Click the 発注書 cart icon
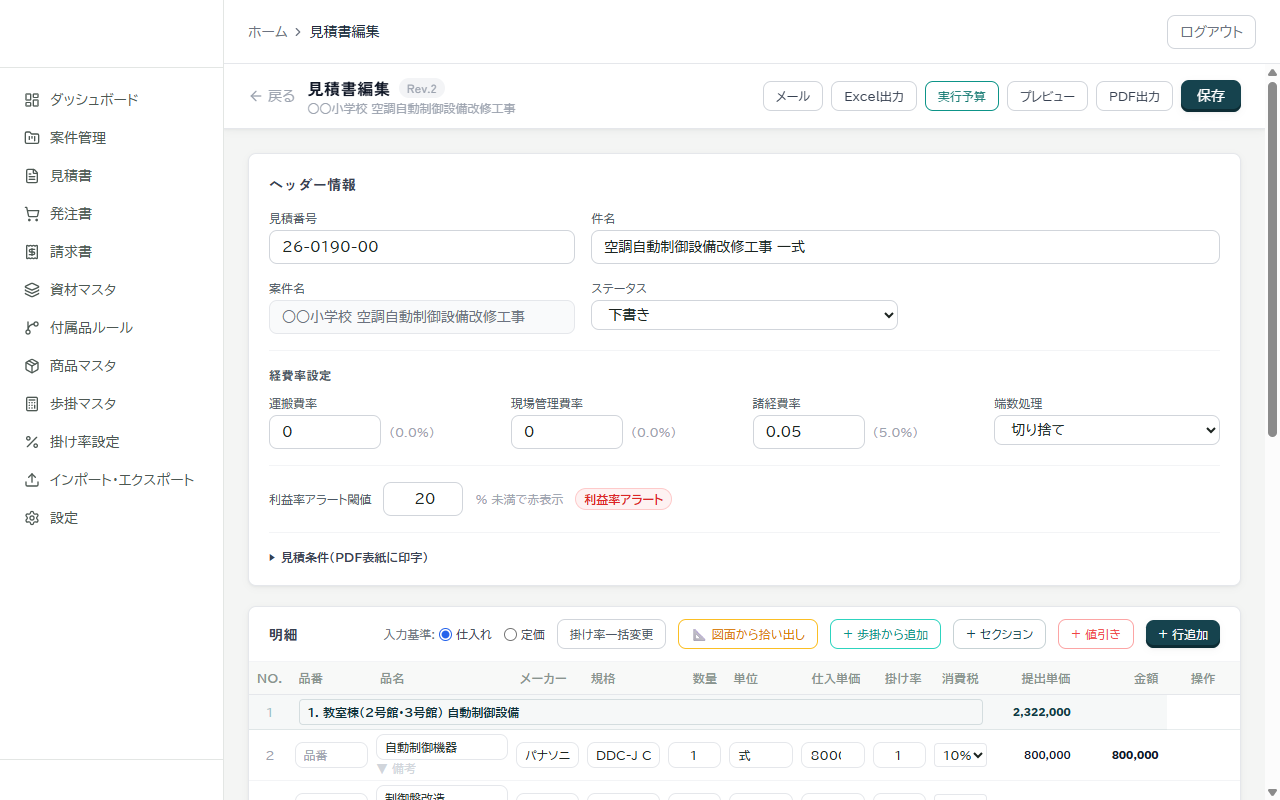The image size is (1280, 800). coord(32,214)
